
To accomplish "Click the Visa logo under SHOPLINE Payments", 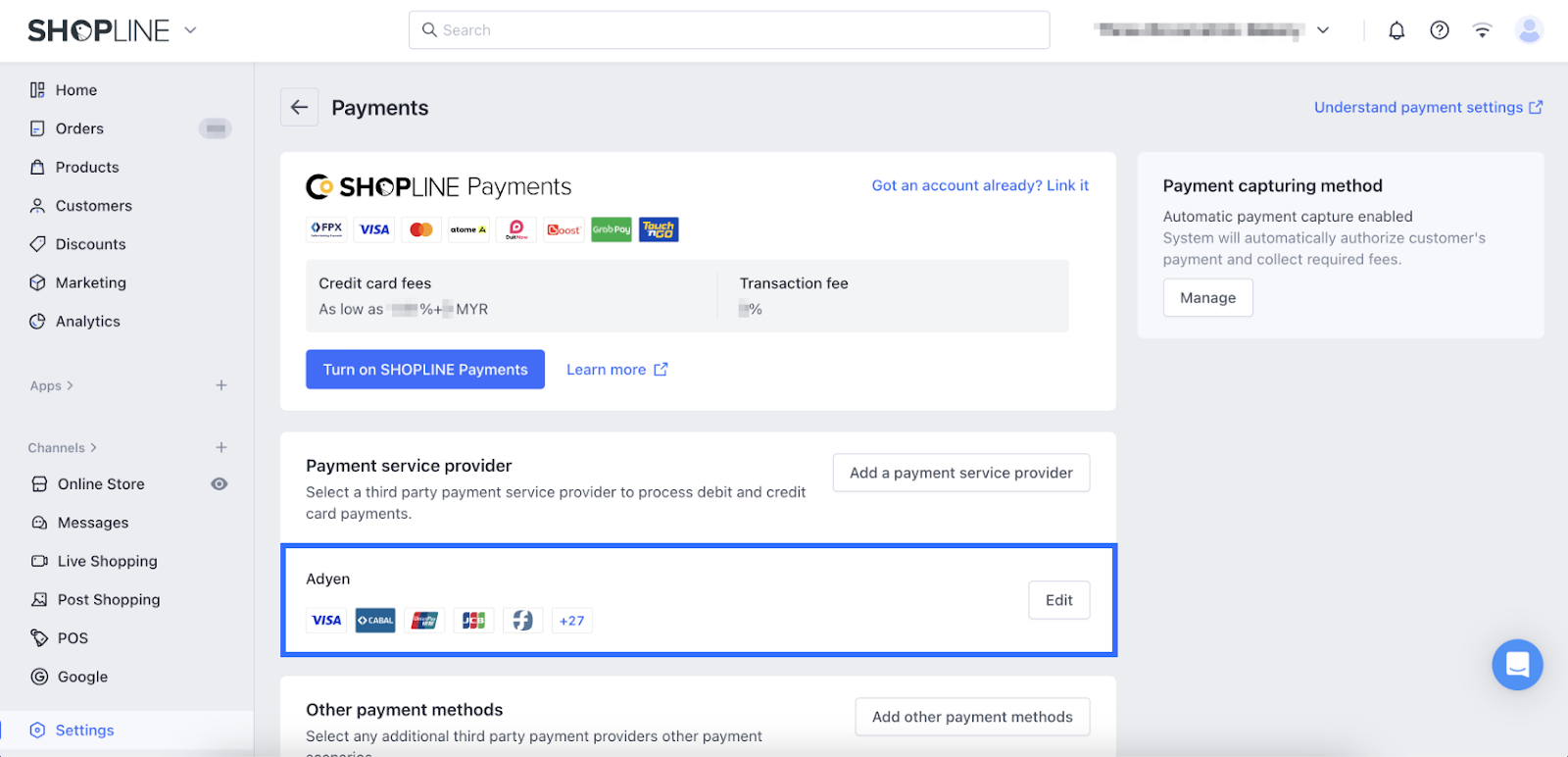I will coord(374,229).
